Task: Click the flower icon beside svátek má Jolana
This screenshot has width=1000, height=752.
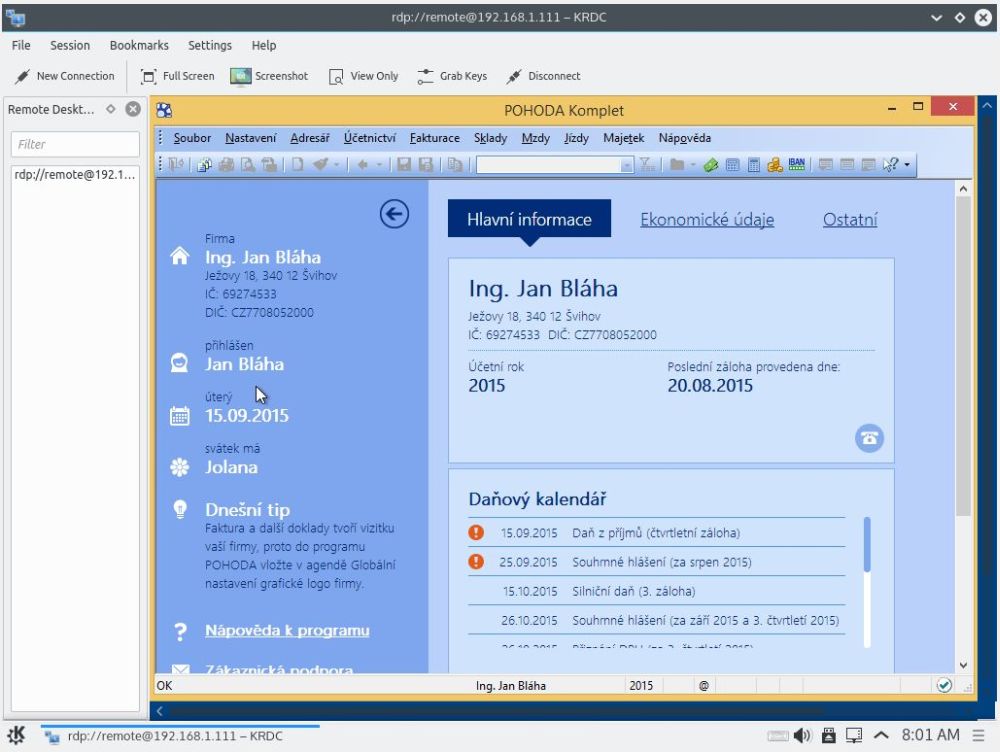Action: [x=180, y=467]
